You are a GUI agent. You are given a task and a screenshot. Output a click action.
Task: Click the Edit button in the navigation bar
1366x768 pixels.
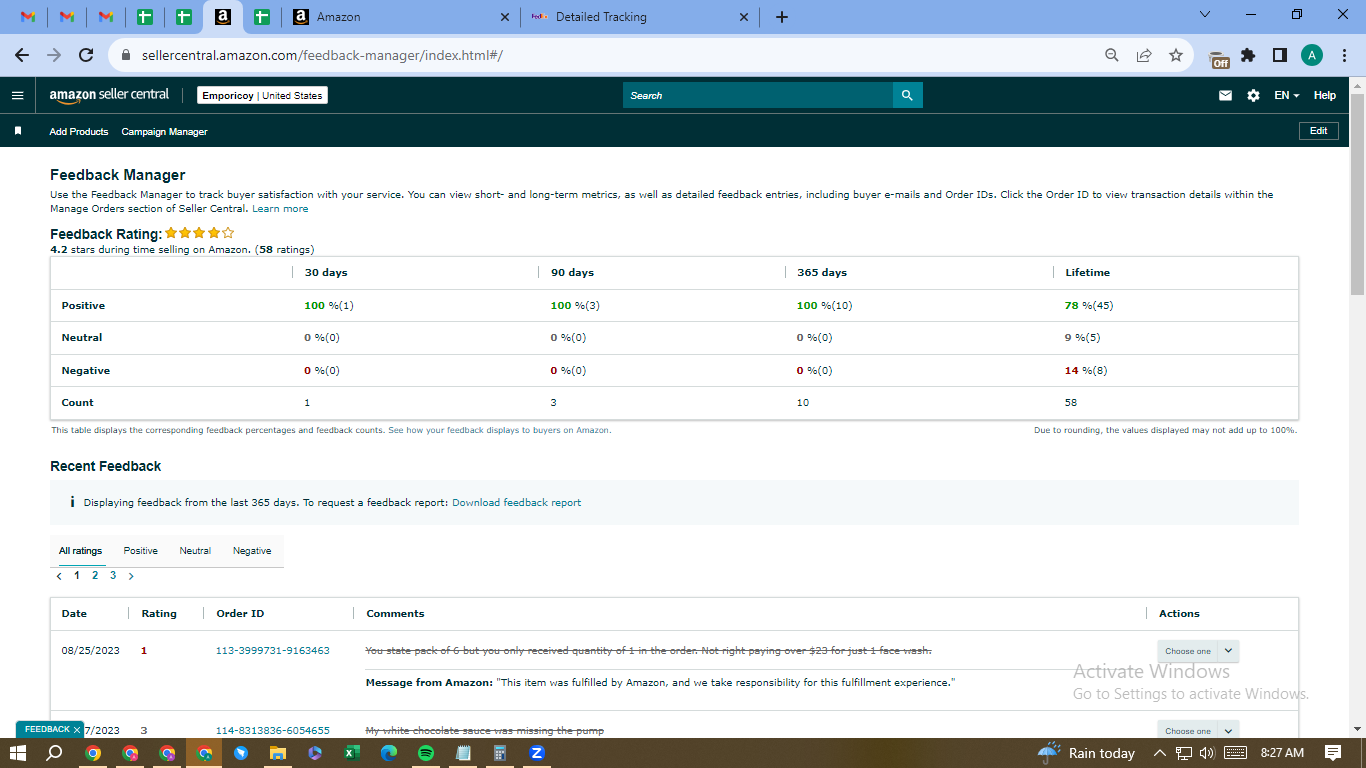point(1318,131)
